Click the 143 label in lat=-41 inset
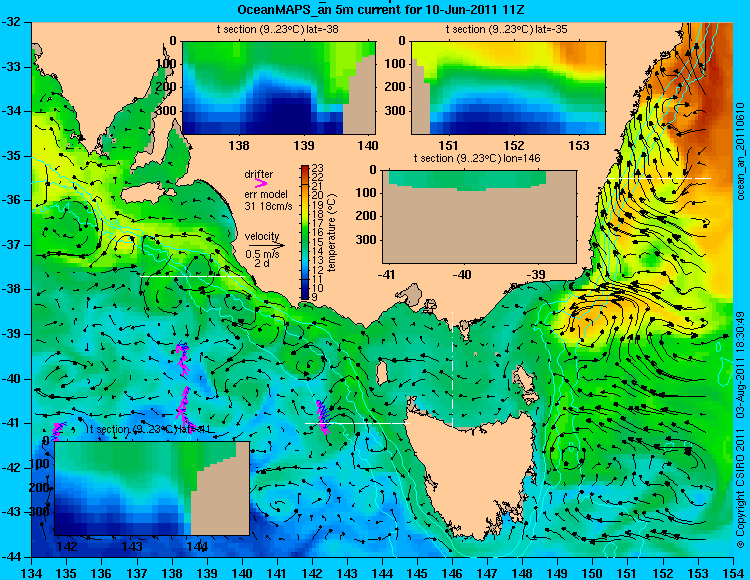The image size is (750, 580). click(x=133, y=546)
